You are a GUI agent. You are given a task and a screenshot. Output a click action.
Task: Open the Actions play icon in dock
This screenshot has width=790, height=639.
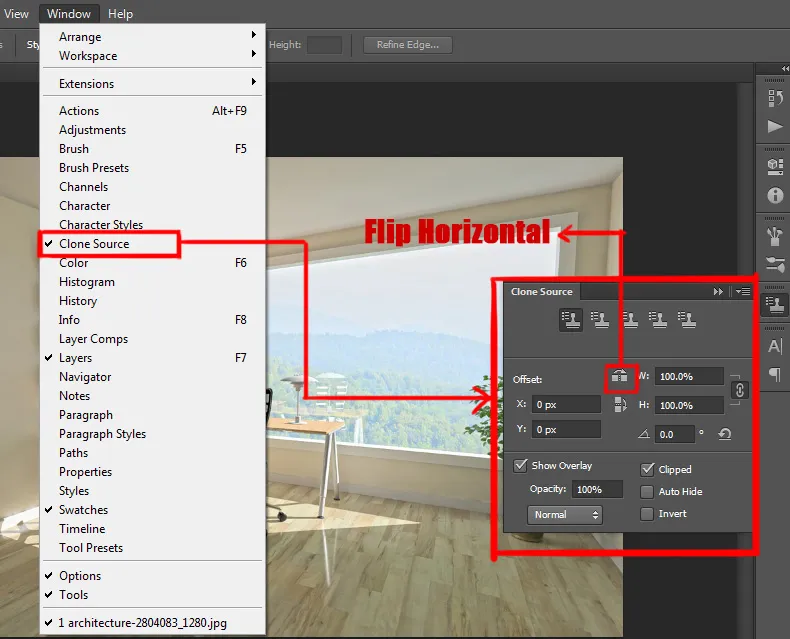[x=775, y=126]
